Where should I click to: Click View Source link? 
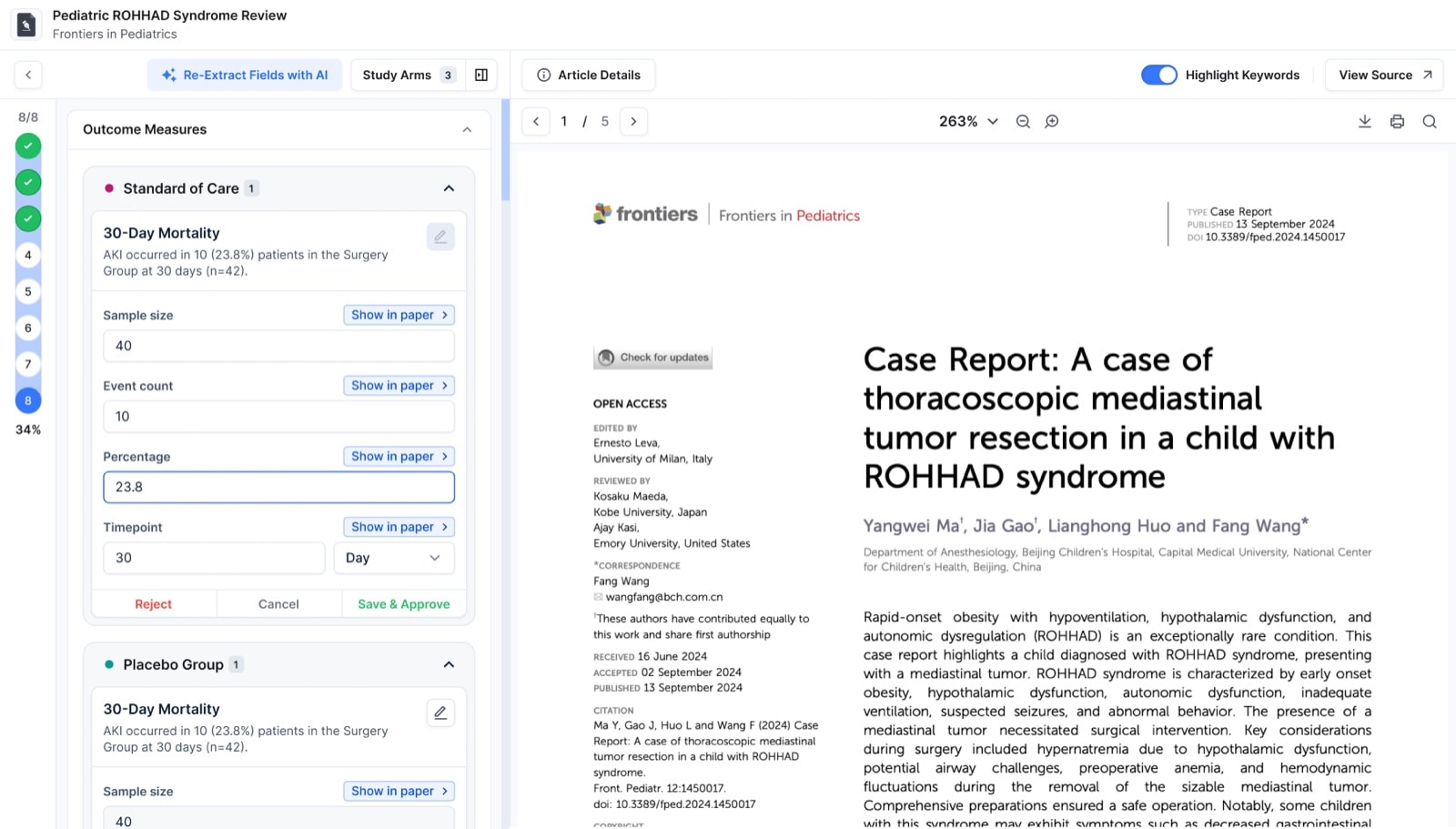tap(1384, 75)
